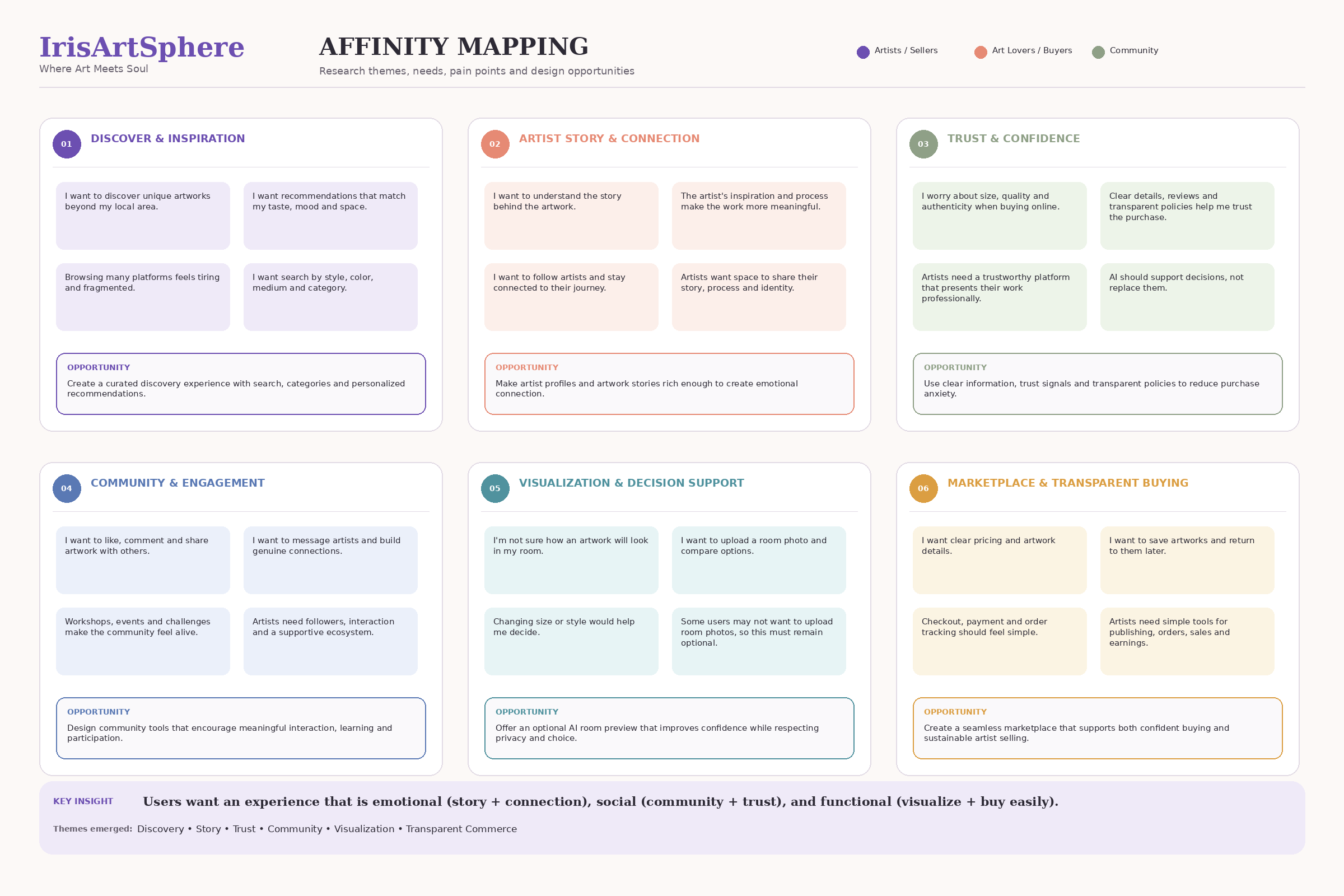Image resolution: width=1344 pixels, height=896 pixels.
Task: Click the green Community legend dot
Action: (x=1098, y=53)
